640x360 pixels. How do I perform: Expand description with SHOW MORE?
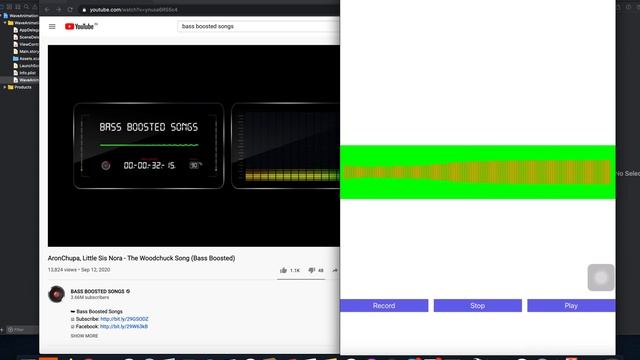(x=84, y=336)
